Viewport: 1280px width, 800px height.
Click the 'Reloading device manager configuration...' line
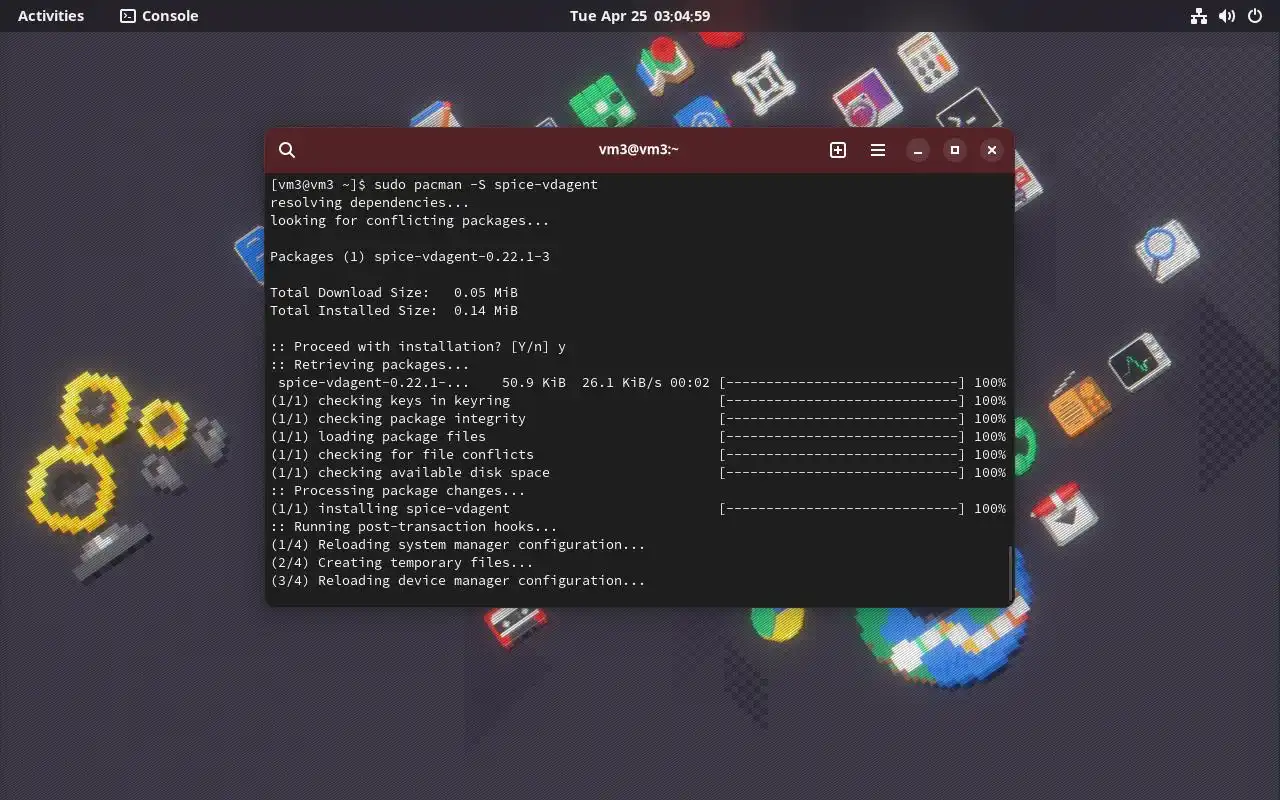click(x=457, y=580)
